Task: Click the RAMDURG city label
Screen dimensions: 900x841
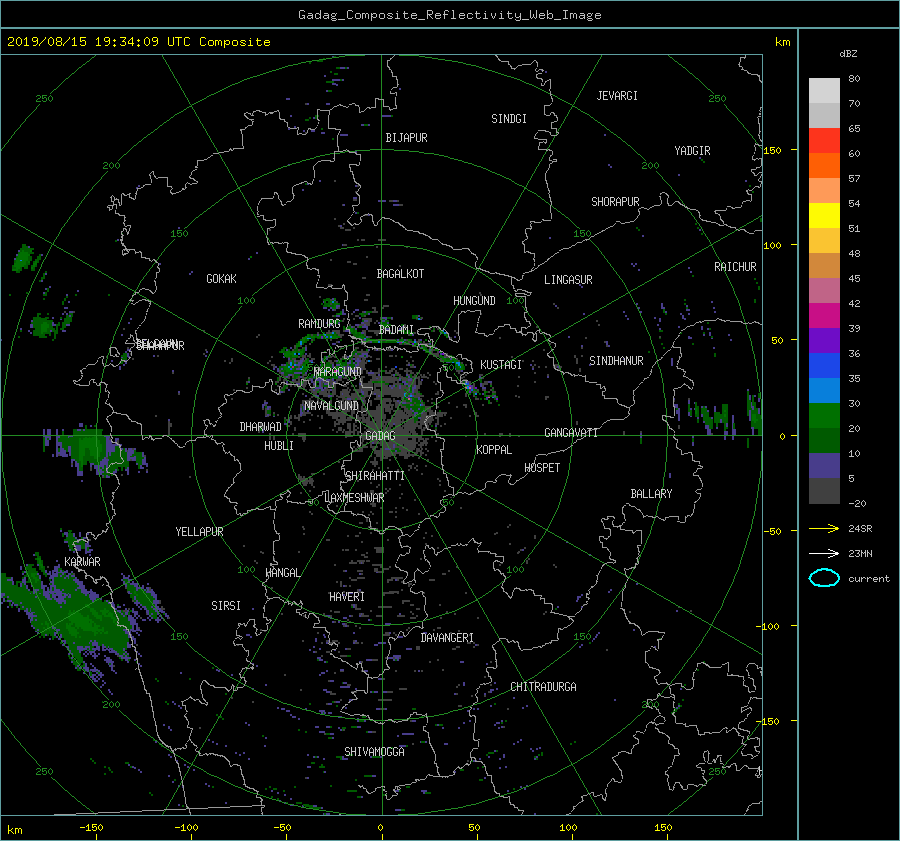Action: tap(319, 324)
